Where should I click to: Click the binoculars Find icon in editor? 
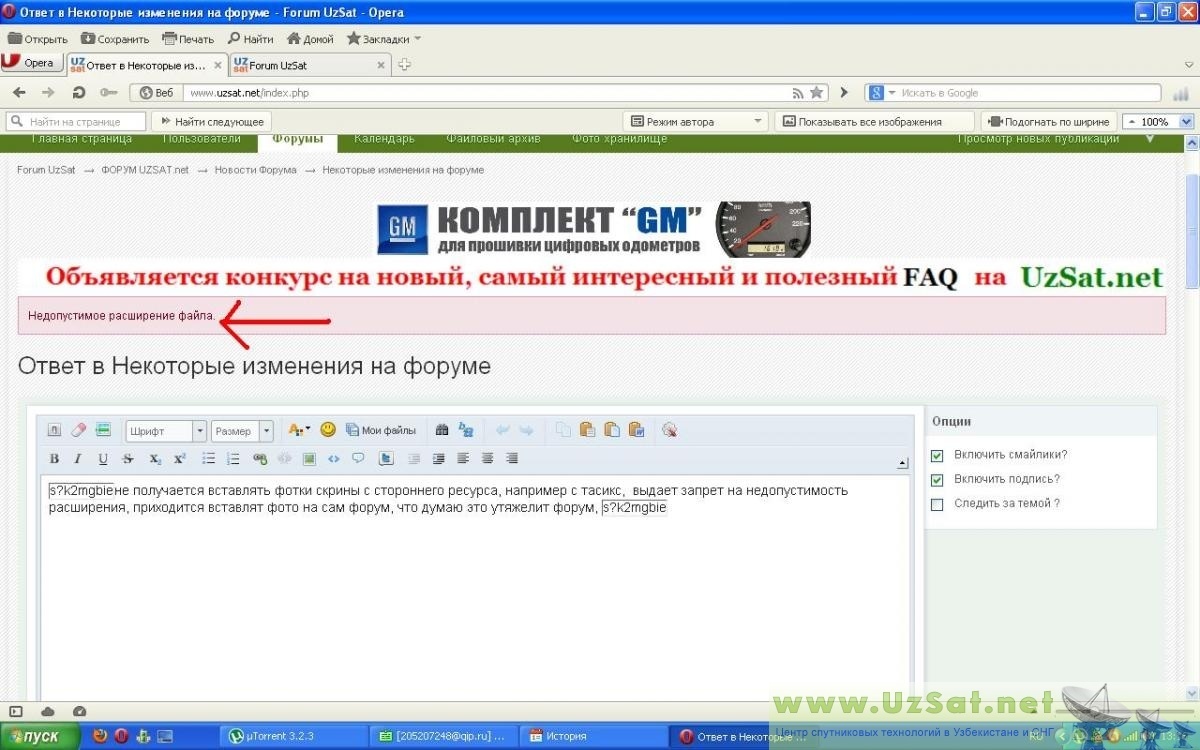pos(442,430)
